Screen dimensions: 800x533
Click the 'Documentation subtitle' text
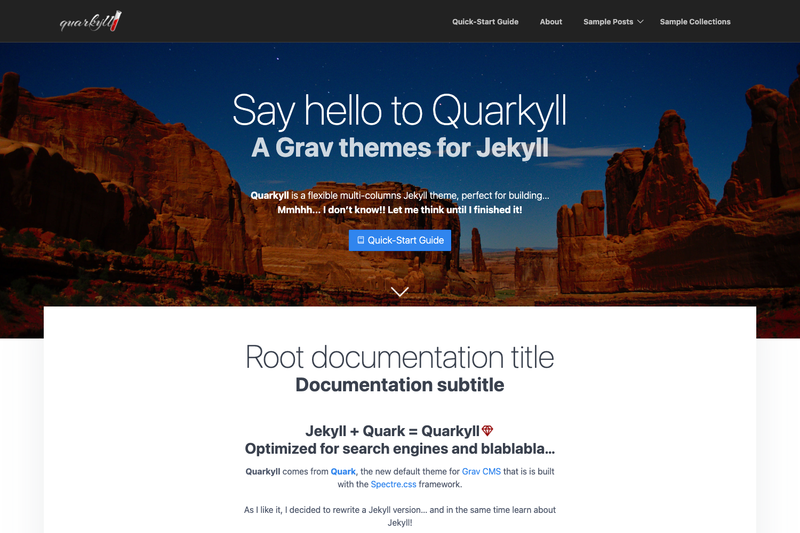click(399, 385)
